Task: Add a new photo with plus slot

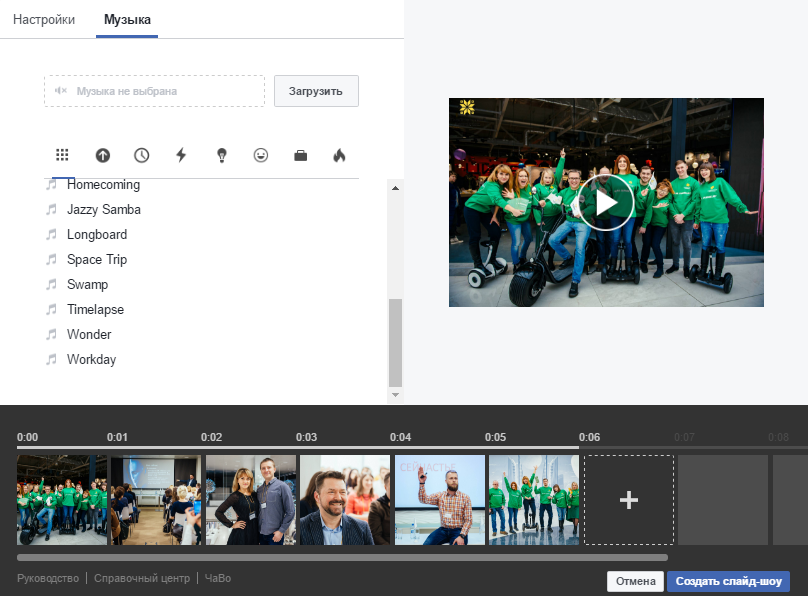Action: click(x=629, y=500)
